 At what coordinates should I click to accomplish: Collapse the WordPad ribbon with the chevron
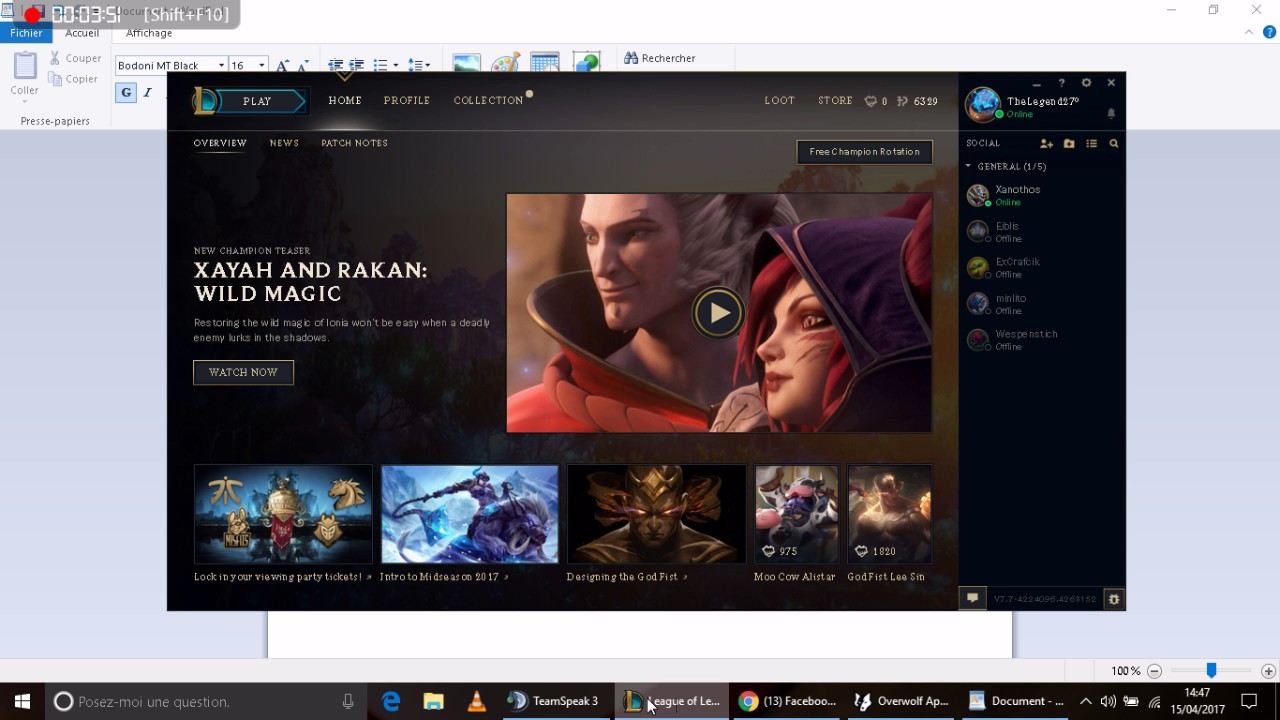(x=1249, y=32)
